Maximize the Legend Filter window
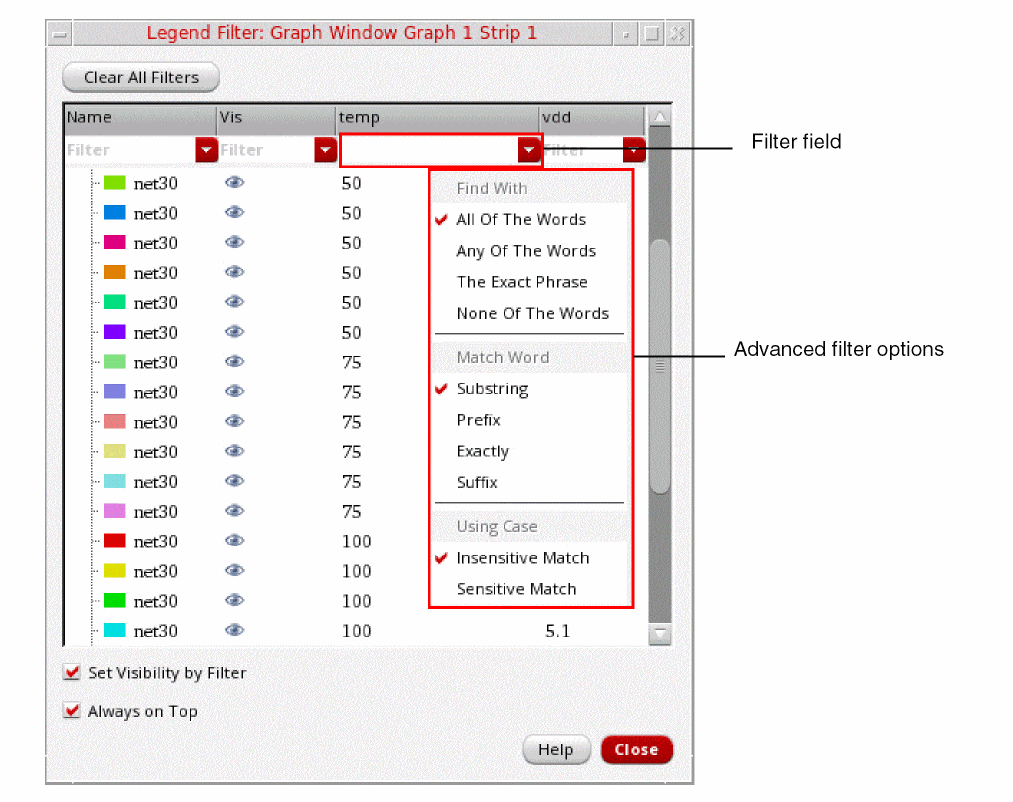The height and width of the screenshot is (802, 1013). [x=652, y=34]
